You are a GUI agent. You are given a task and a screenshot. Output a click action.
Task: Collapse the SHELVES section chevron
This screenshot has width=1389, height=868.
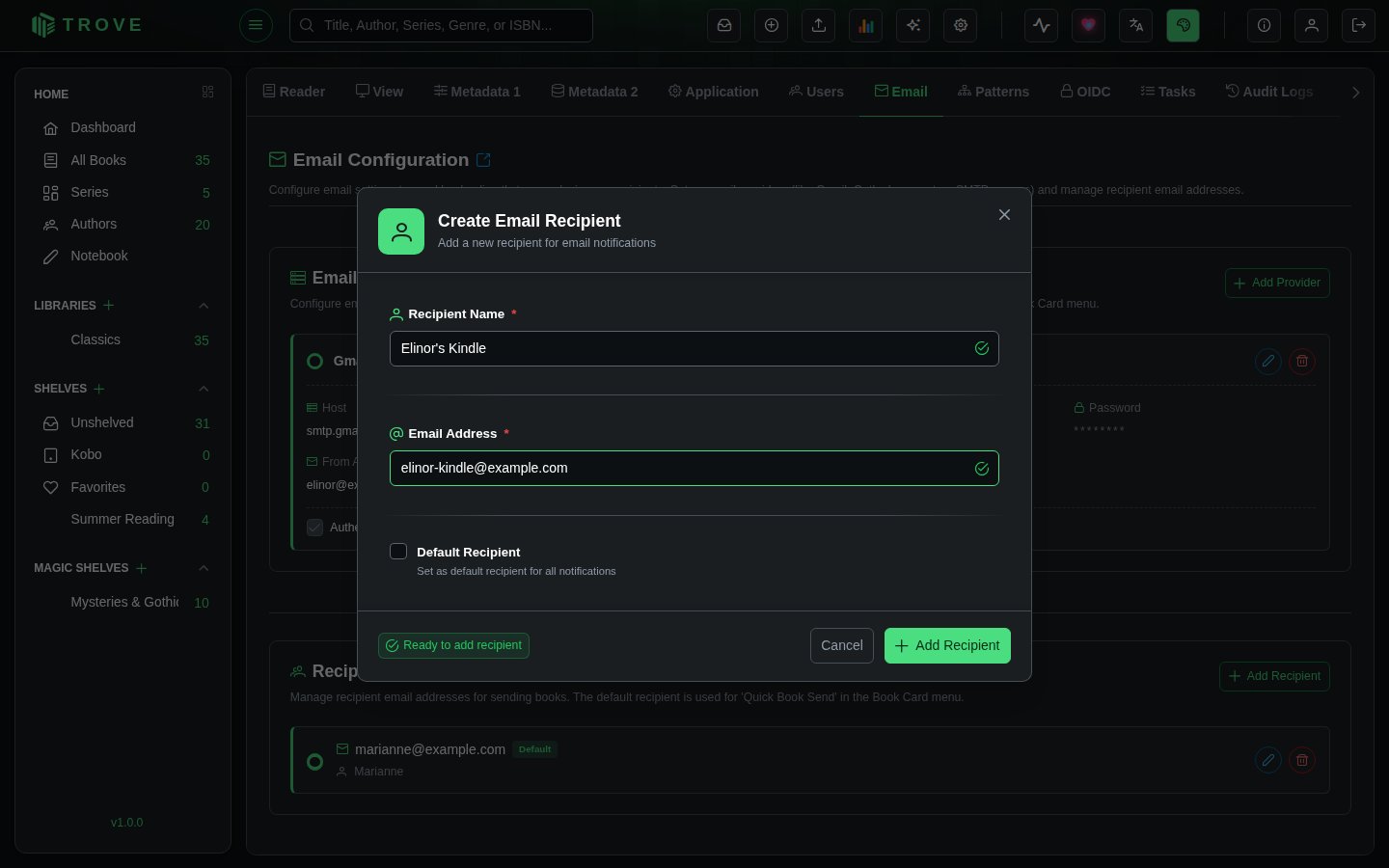tap(204, 389)
